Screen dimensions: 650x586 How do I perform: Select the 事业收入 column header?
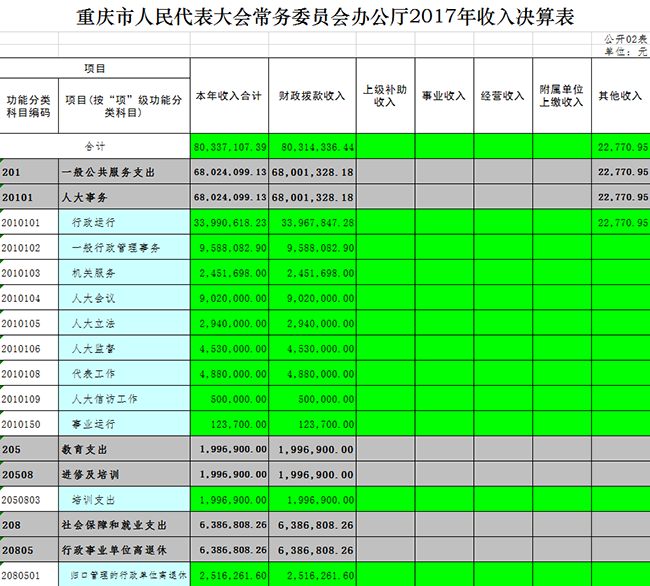[443, 96]
